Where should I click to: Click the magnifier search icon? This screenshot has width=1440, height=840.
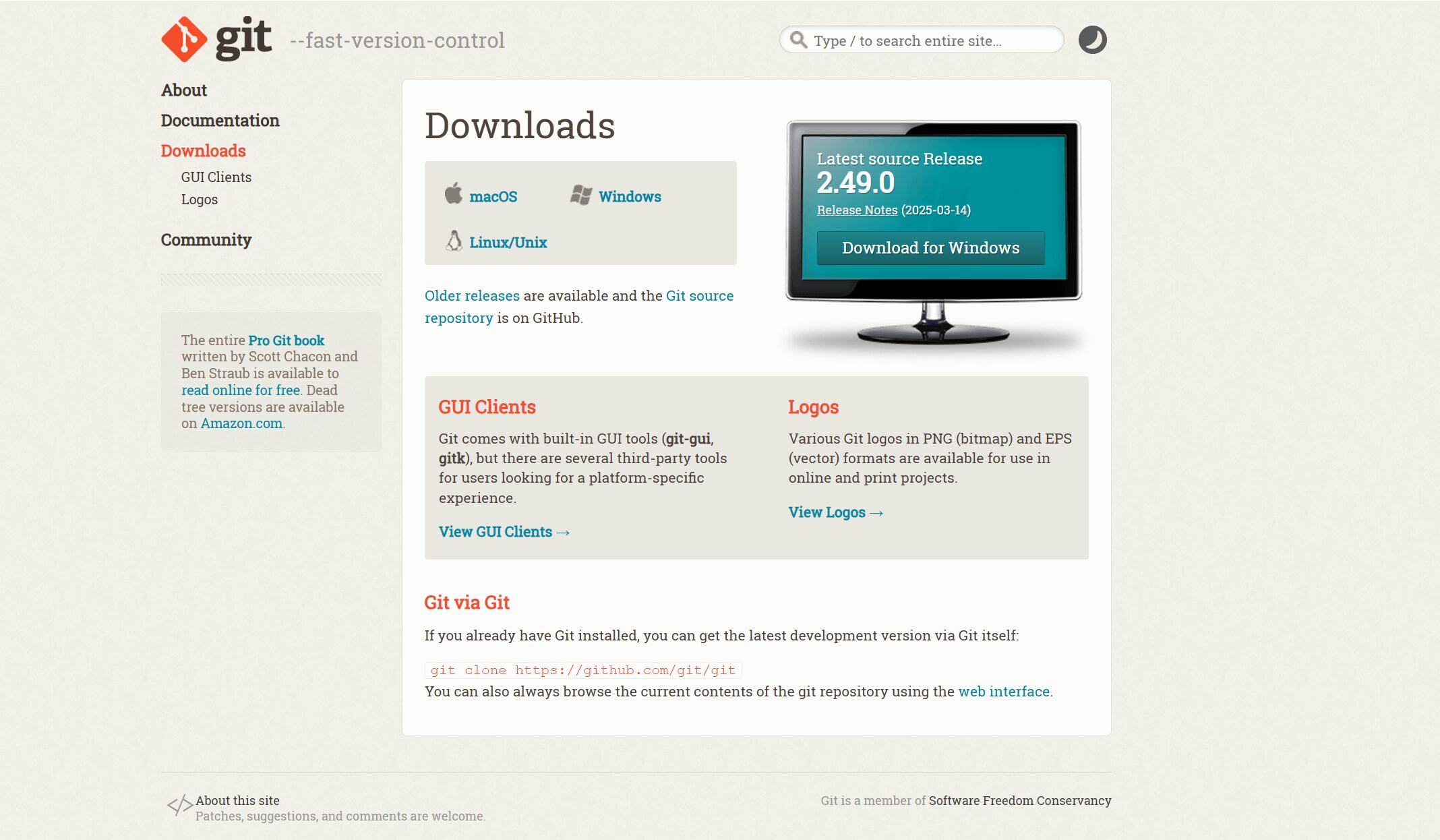pyautogui.click(x=798, y=40)
